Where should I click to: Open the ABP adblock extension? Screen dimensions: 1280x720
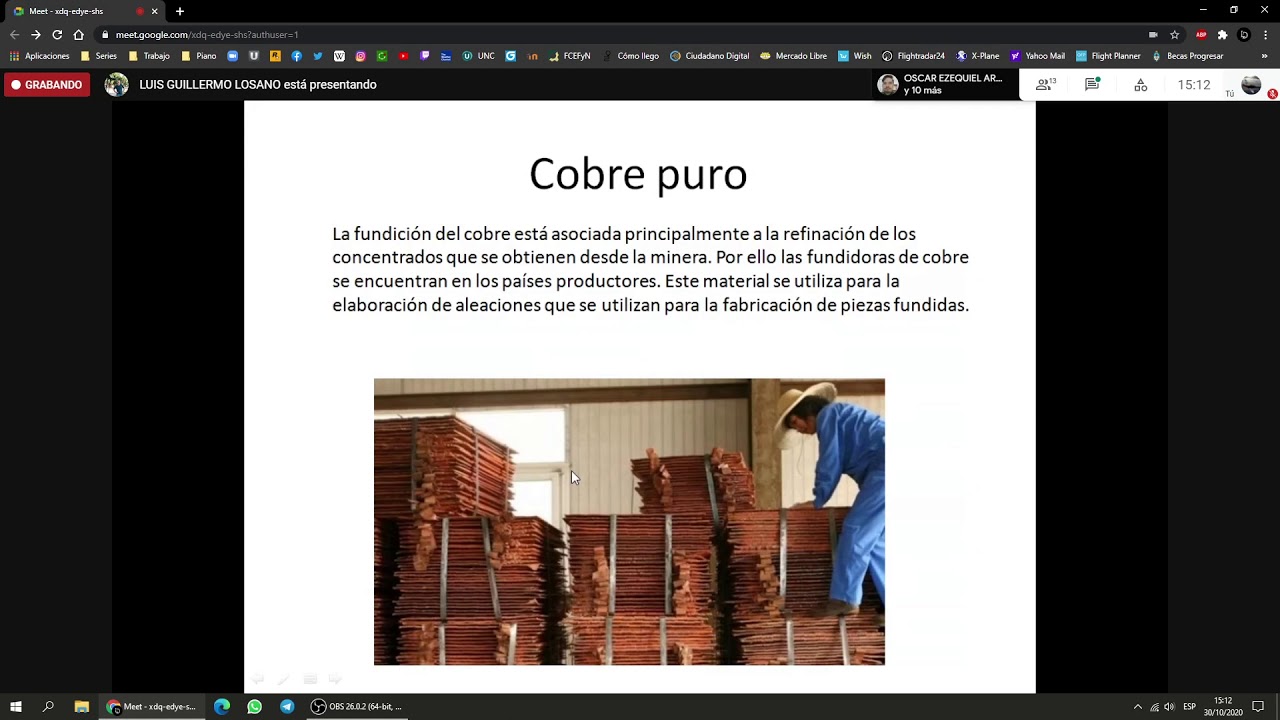(x=1201, y=34)
